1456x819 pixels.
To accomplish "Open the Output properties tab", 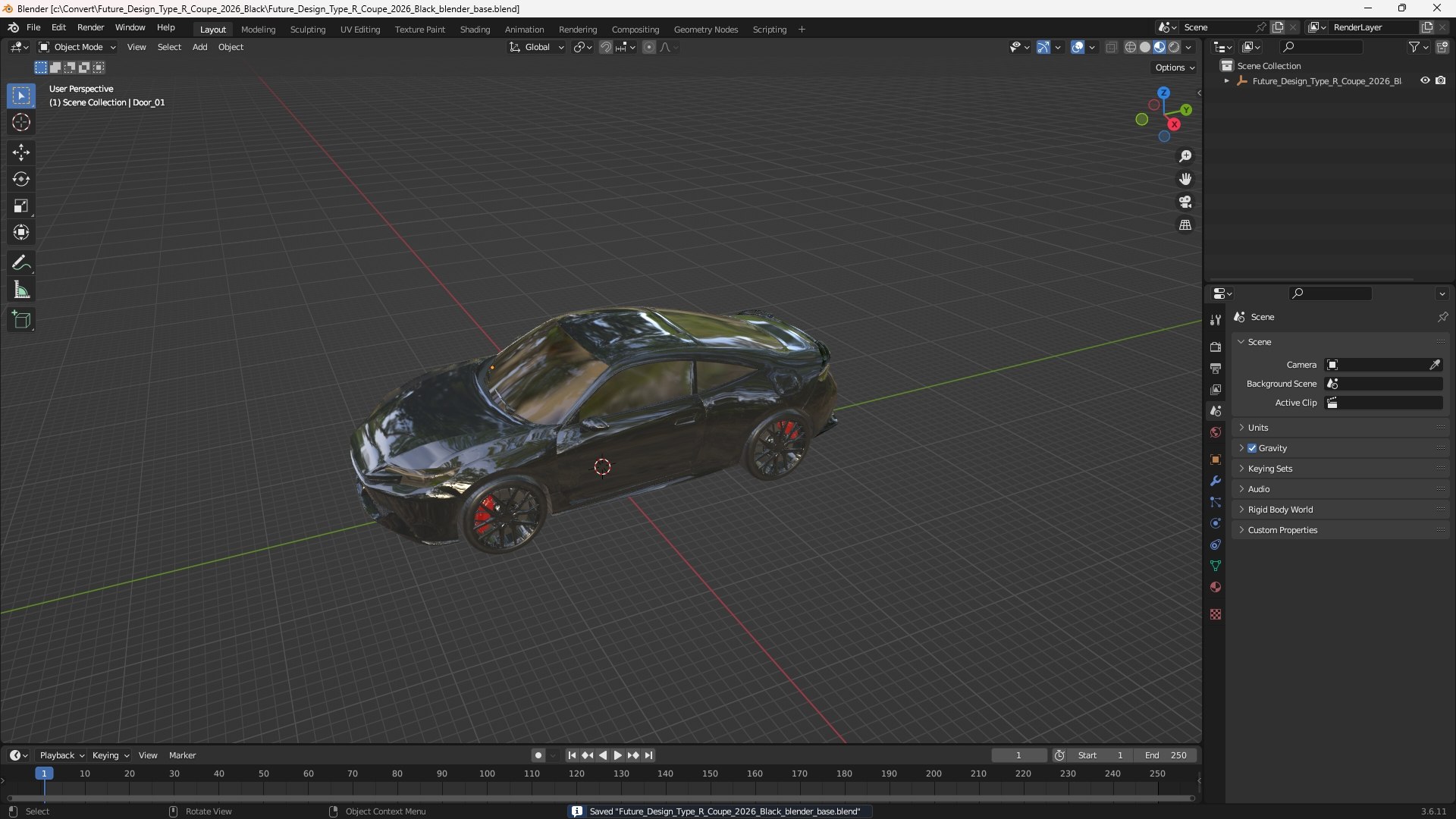I will pos(1216,368).
